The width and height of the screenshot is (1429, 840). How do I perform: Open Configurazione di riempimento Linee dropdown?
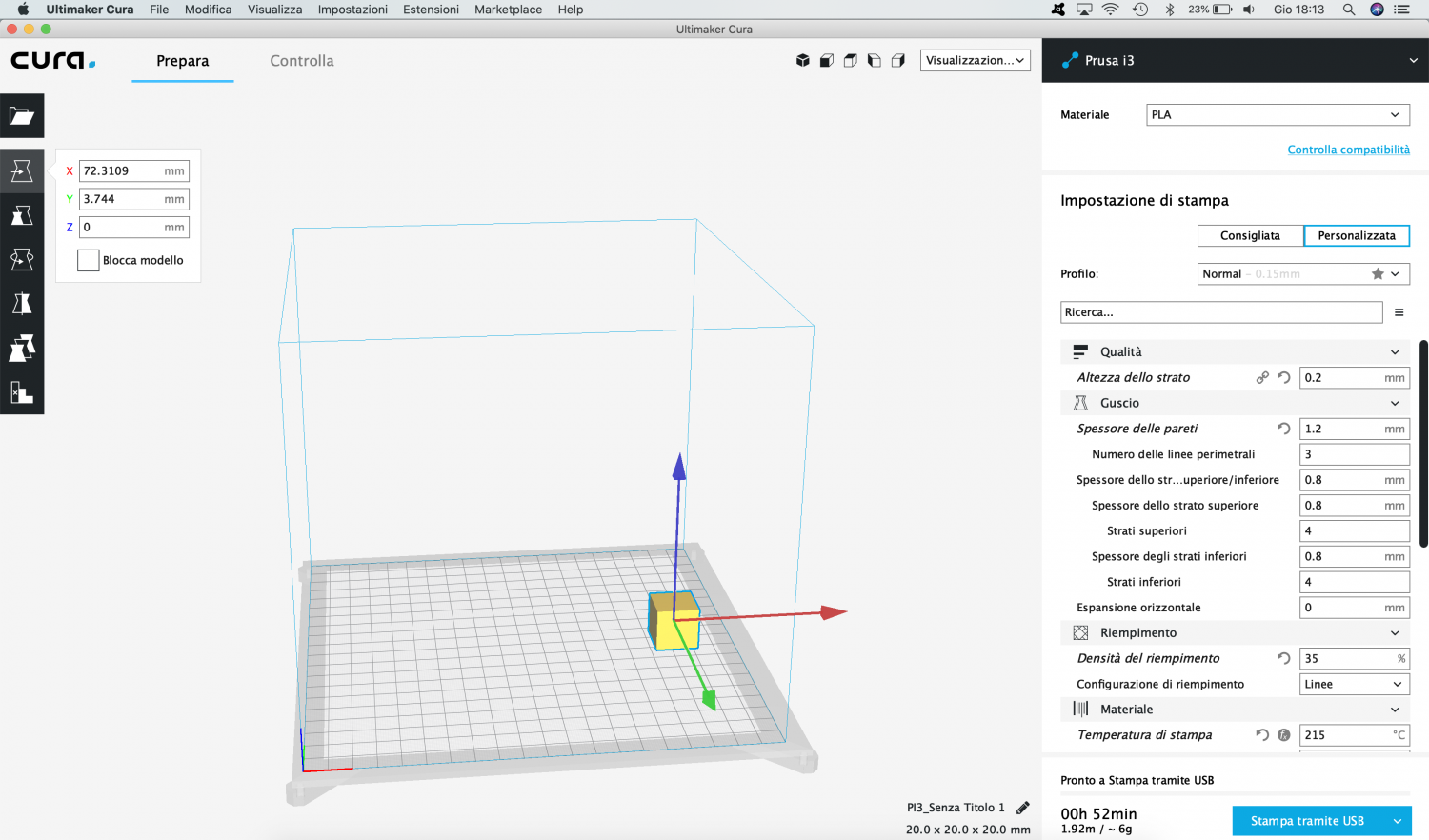point(1355,684)
